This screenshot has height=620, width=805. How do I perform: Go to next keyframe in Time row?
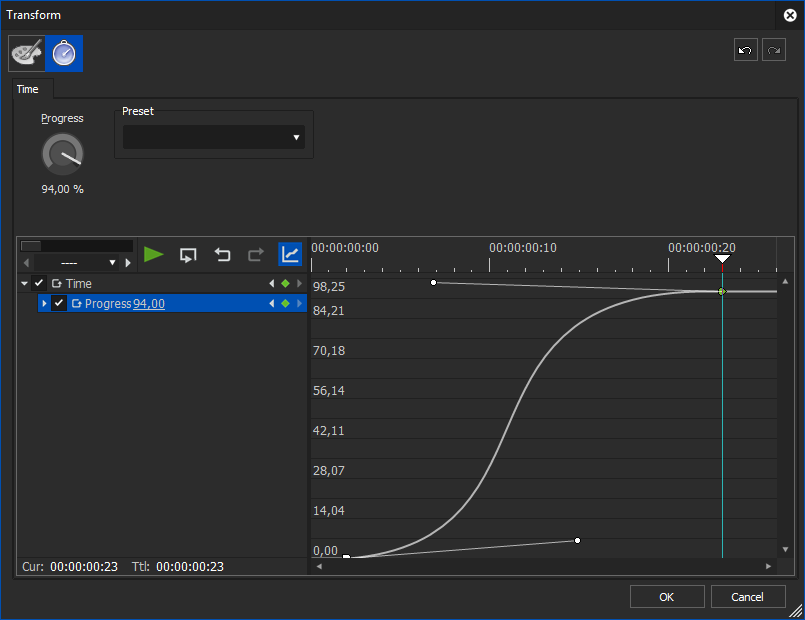click(299, 283)
